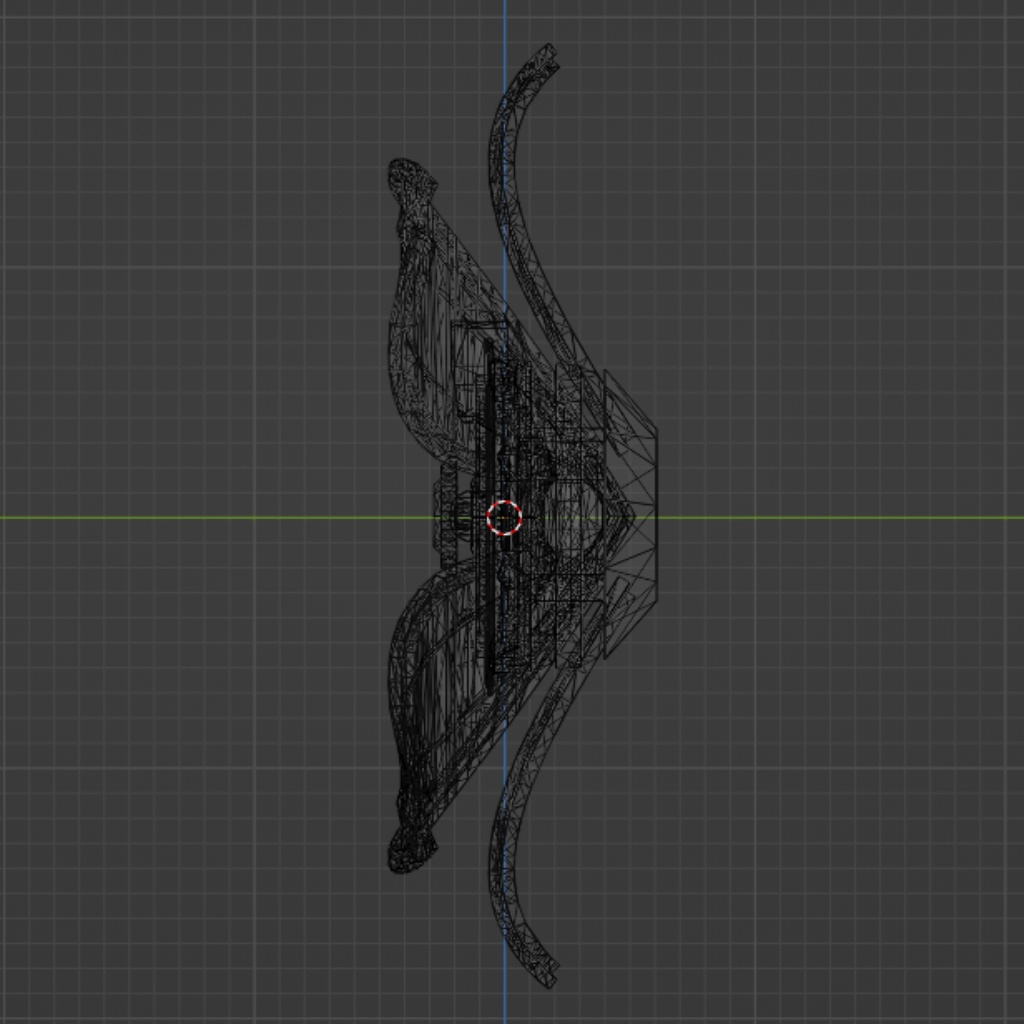This screenshot has height=1024, width=1024.
Task: Select the angular hexagonal mesh on right side
Action: point(630,515)
